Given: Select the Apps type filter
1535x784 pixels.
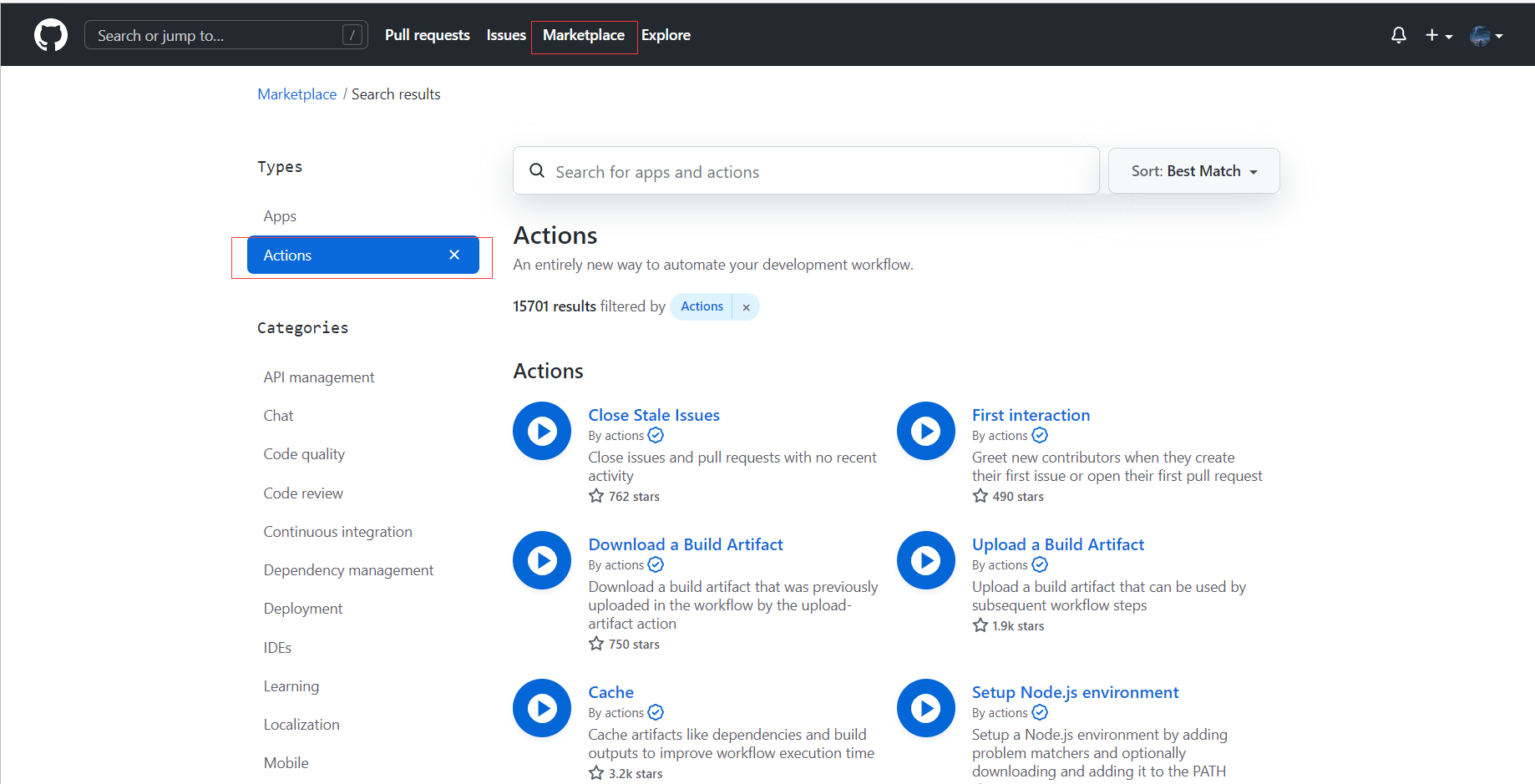Looking at the screenshot, I should click(280, 216).
